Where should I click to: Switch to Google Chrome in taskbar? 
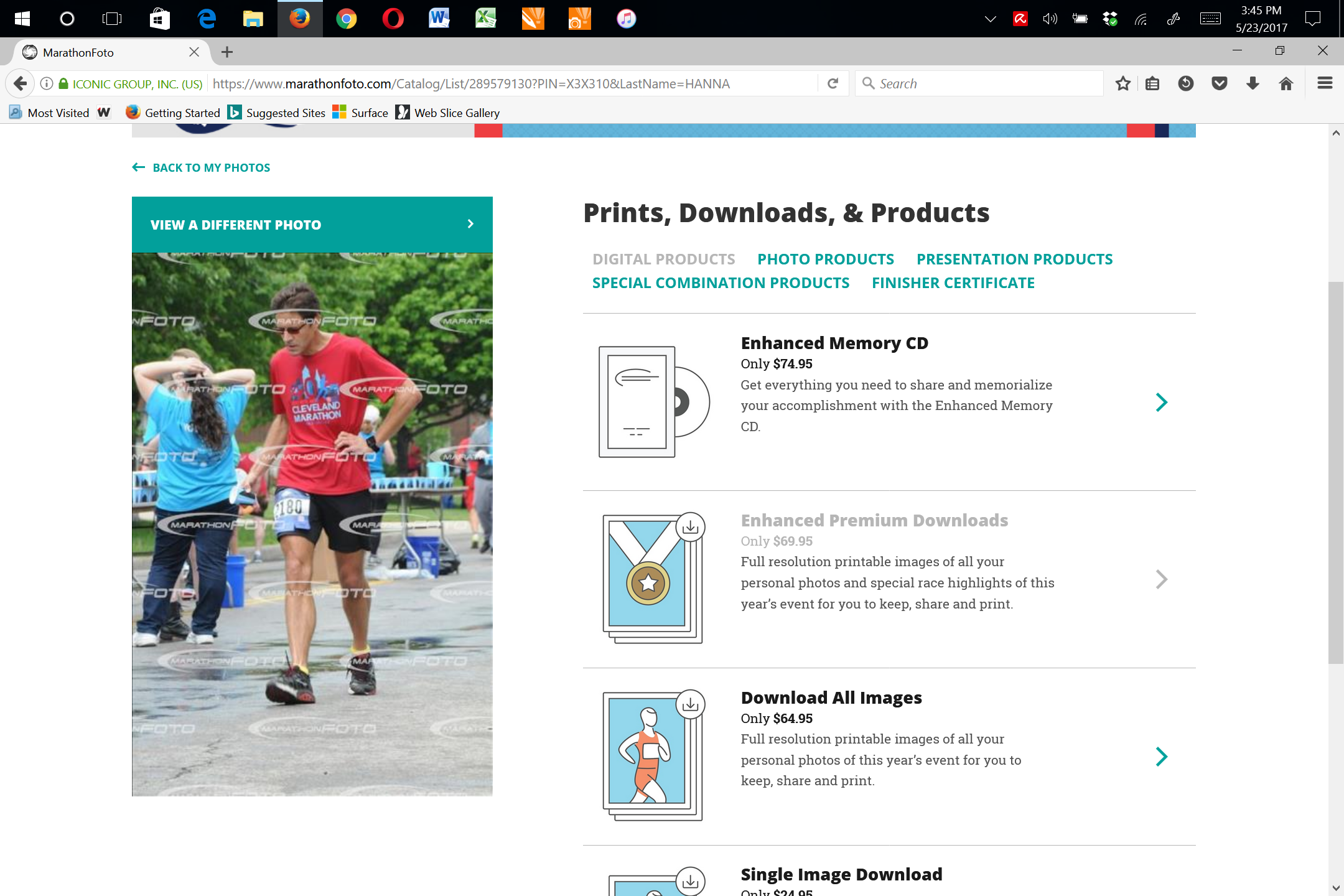coord(347,19)
